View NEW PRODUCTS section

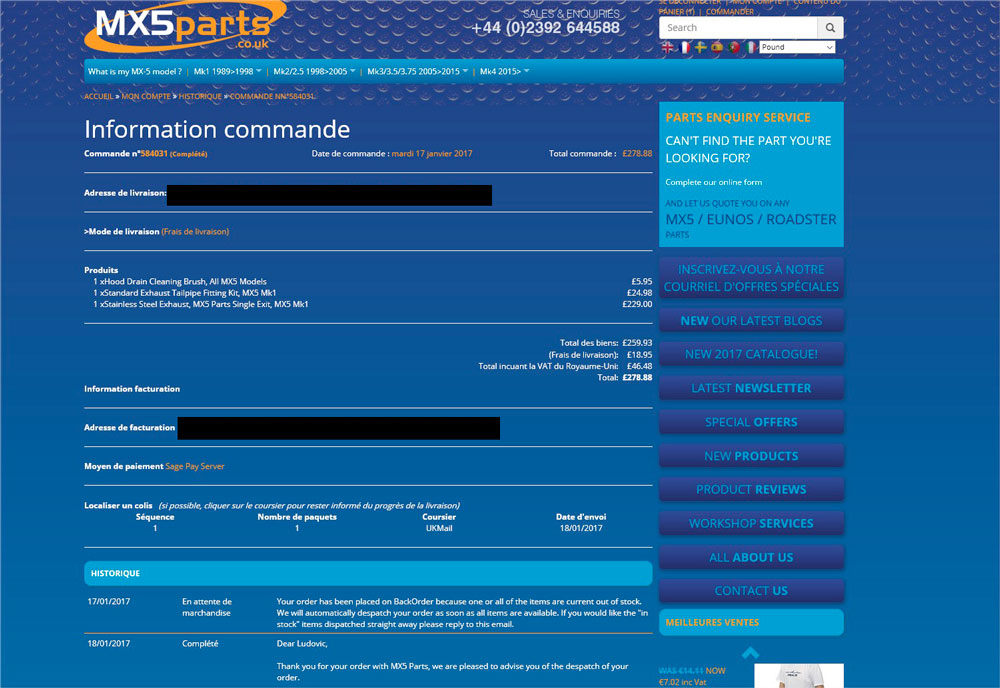point(751,456)
